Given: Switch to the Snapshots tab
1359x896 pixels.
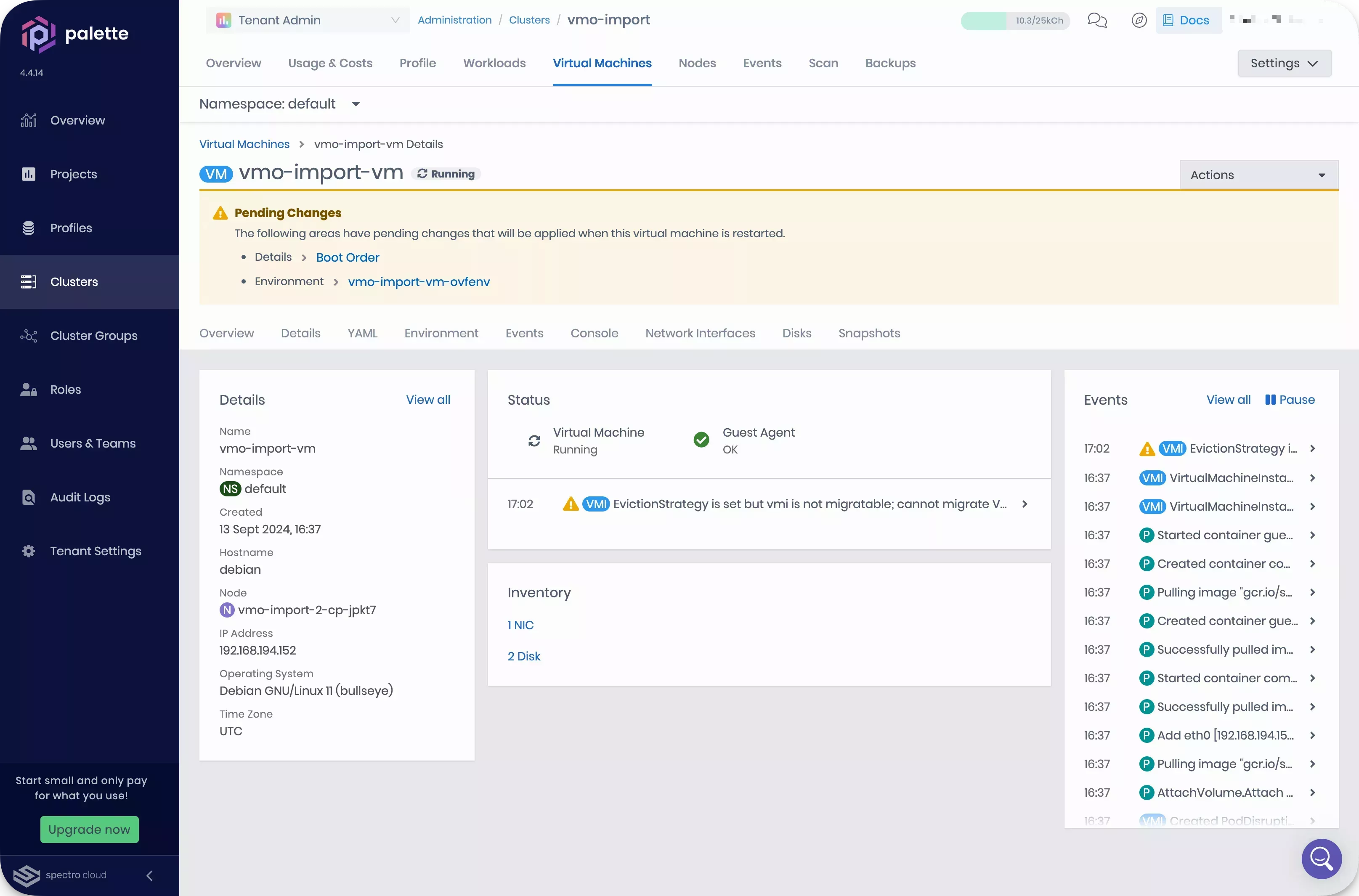Looking at the screenshot, I should pyautogui.click(x=869, y=333).
